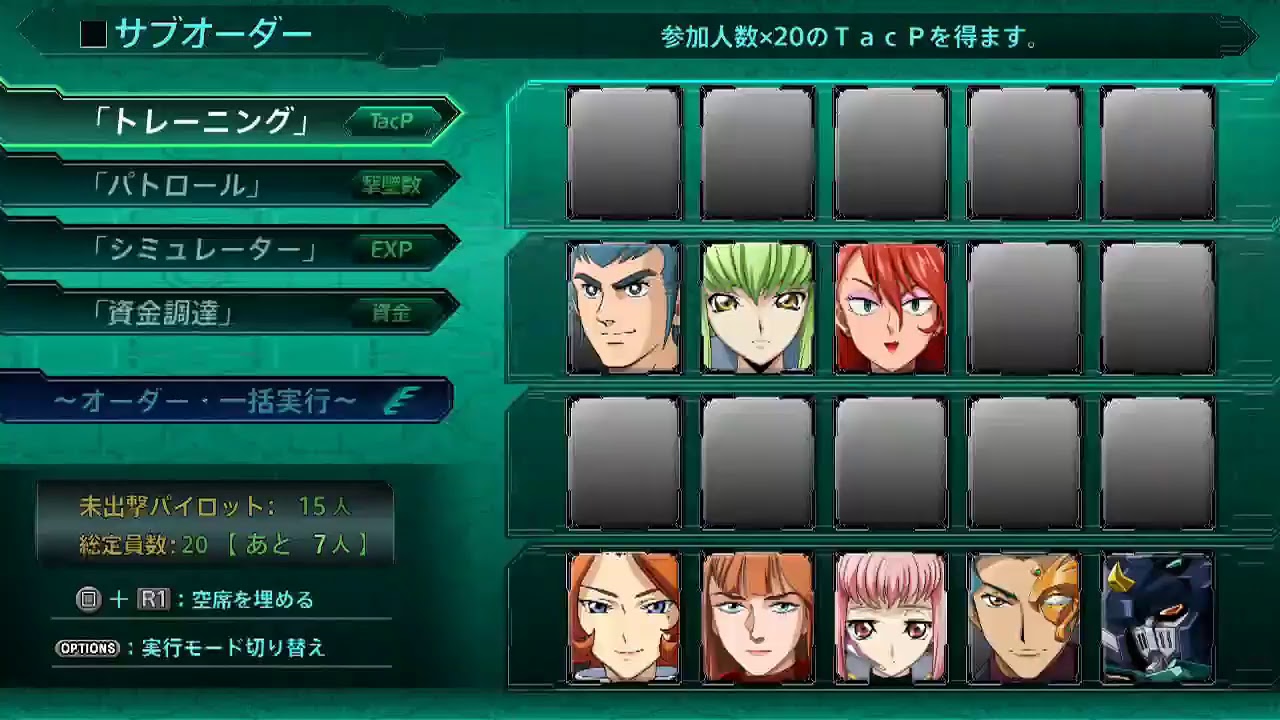This screenshot has height=720, width=1280.
Task: Click the 撃墜数 badge on patrol row
Action: tap(392, 185)
